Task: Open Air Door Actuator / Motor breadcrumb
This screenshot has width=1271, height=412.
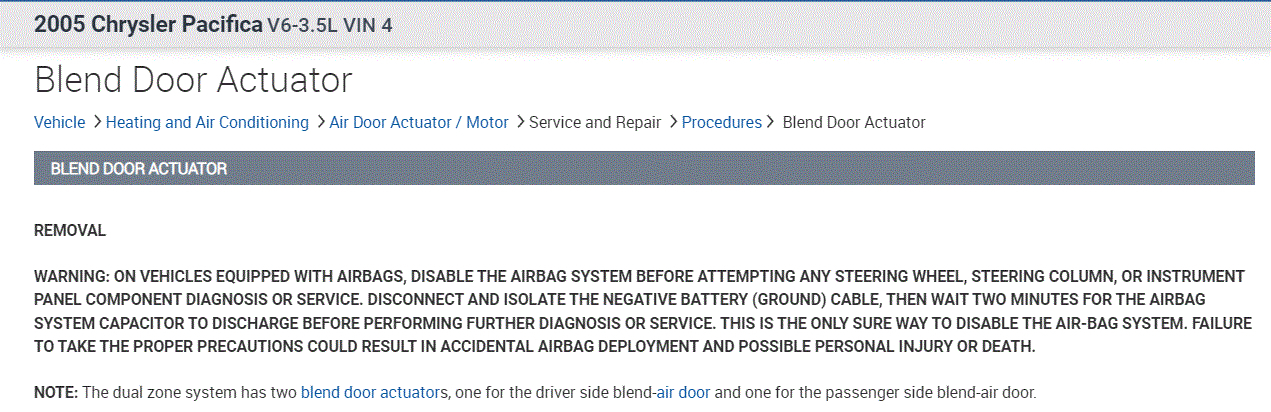Action: (419, 122)
